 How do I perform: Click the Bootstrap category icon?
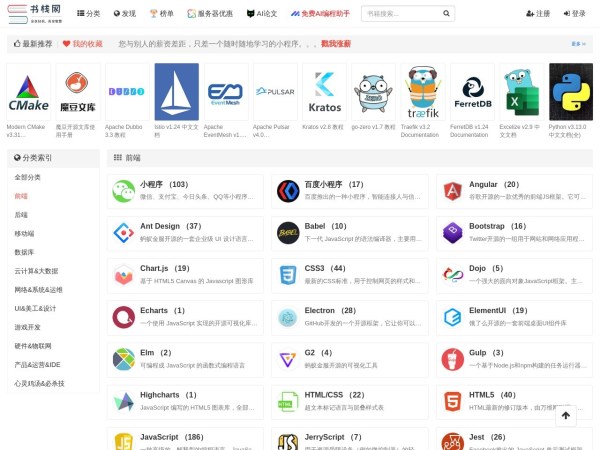tap(452, 232)
